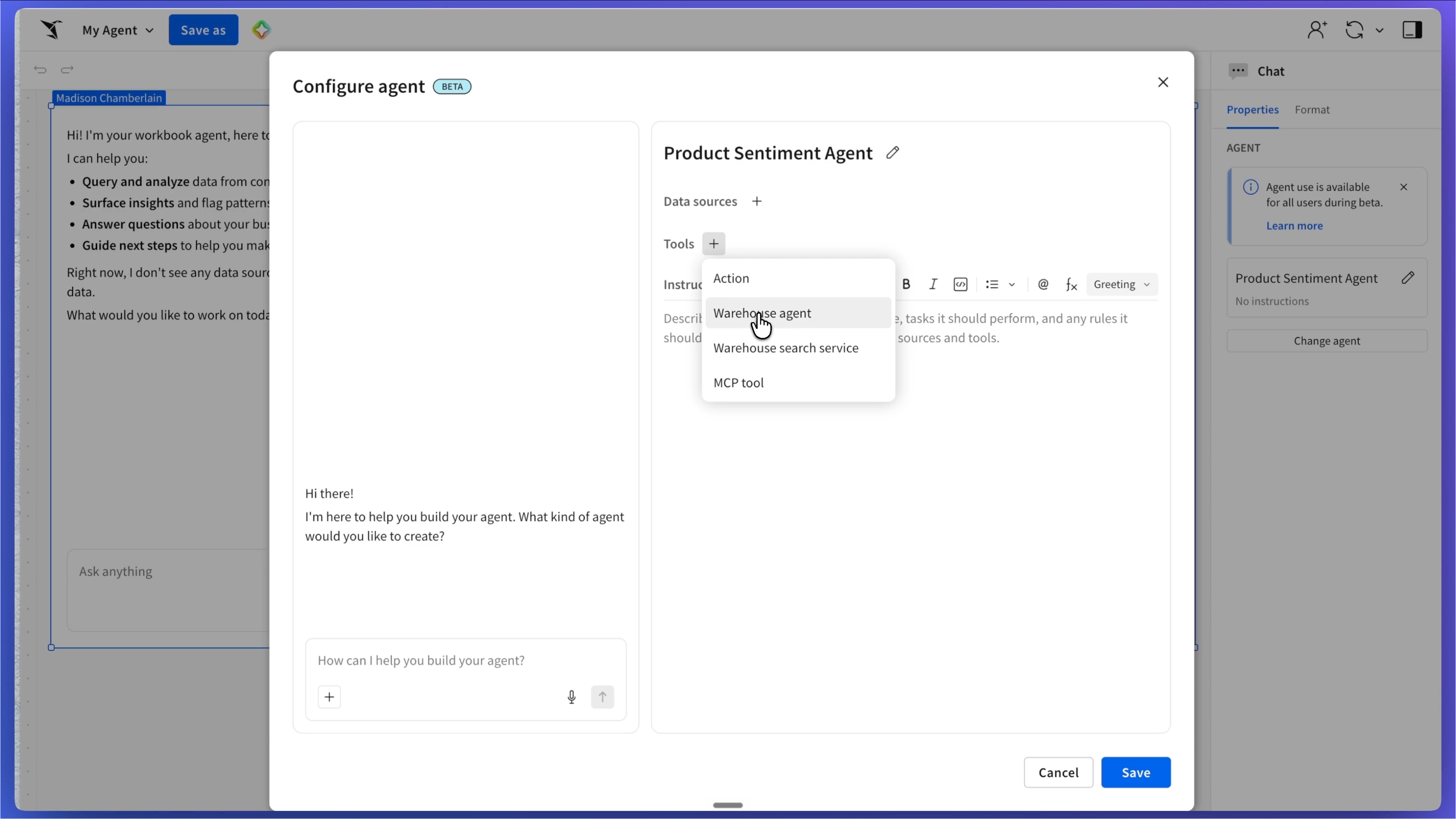Click the fx formula icon
This screenshot has height=819, width=1456.
pyautogui.click(x=1071, y=284)
